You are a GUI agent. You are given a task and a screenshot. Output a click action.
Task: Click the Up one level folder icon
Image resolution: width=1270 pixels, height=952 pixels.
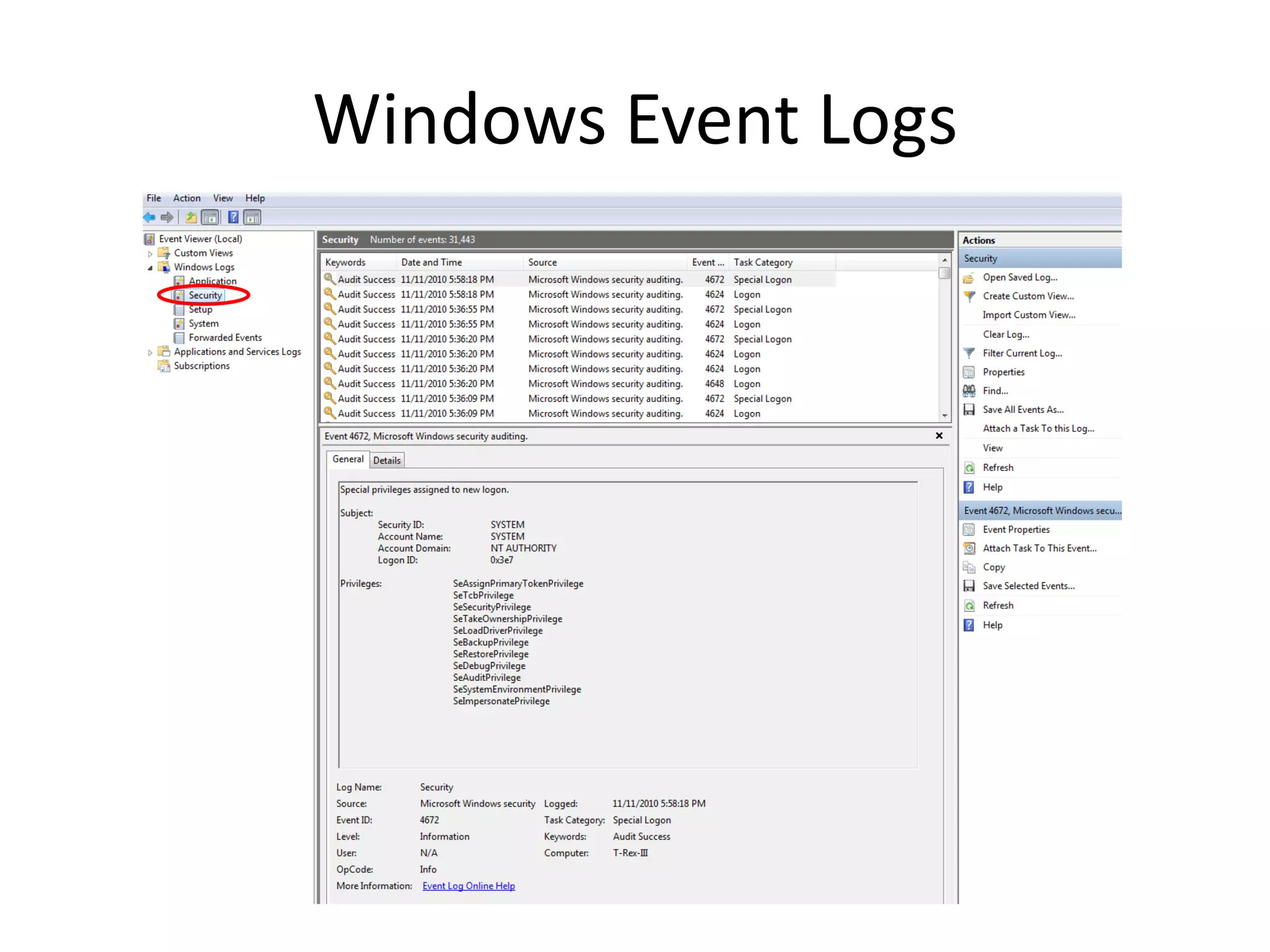192,218
